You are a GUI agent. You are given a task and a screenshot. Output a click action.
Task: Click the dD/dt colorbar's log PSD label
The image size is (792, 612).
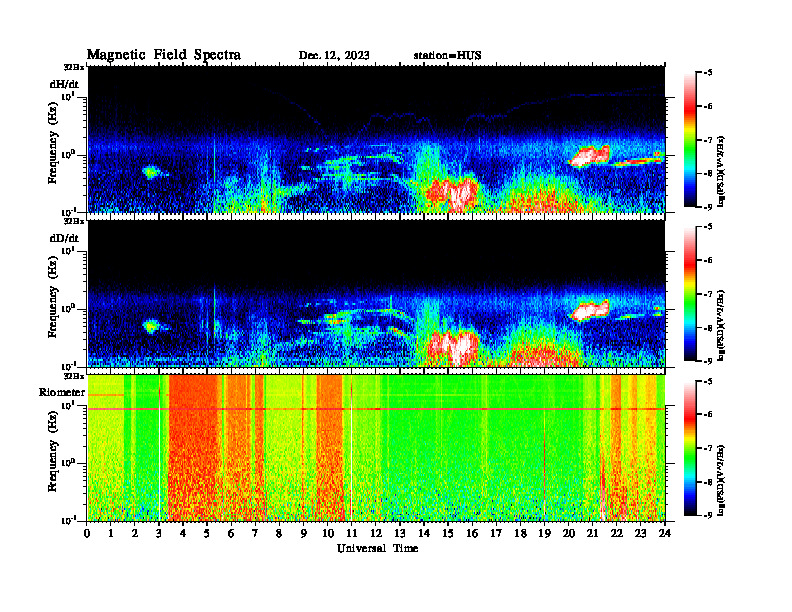(722, 325)
